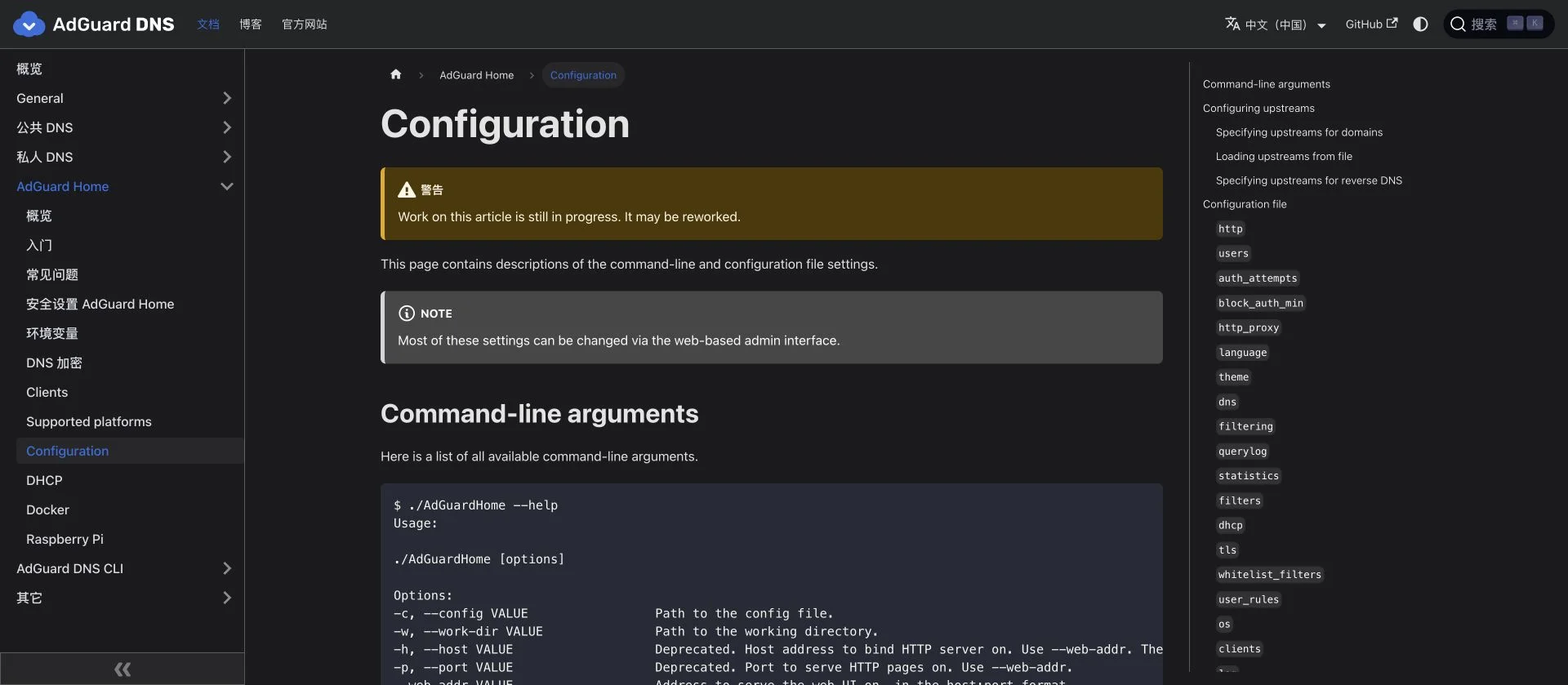Click the 搜索 search box
The height and width of the screenshot is (685, 1568).
[1499, 24]
